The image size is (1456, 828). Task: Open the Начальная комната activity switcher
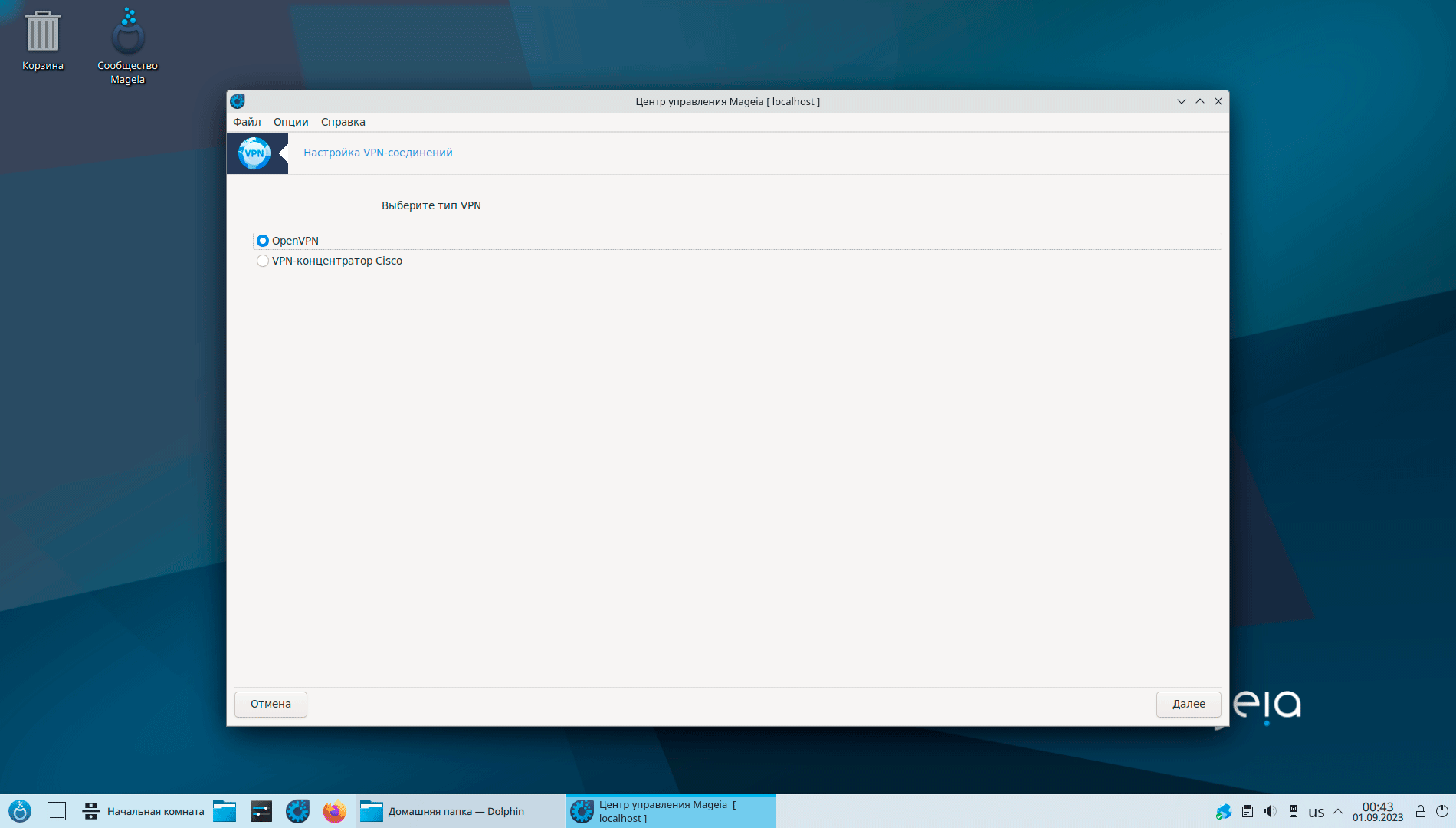point(143,811)
